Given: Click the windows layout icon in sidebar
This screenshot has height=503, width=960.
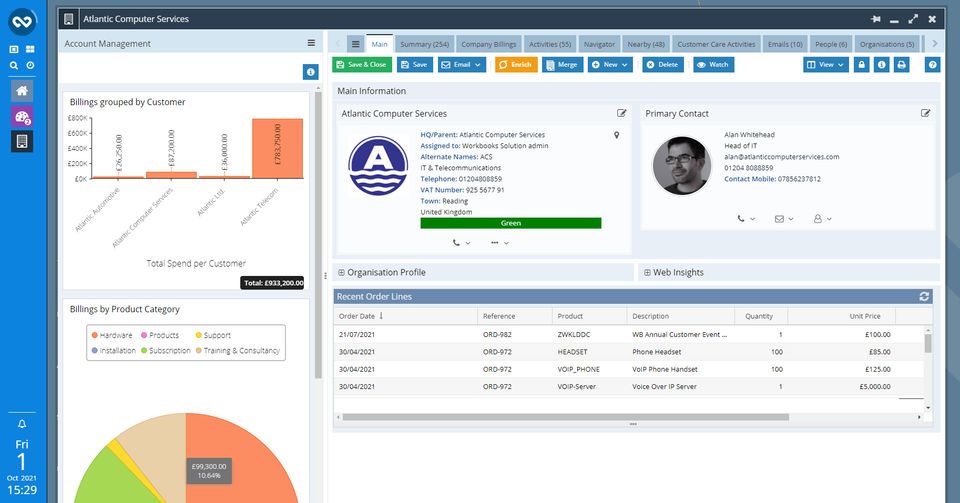Looking at the screenshot, I should pos(13,49).
